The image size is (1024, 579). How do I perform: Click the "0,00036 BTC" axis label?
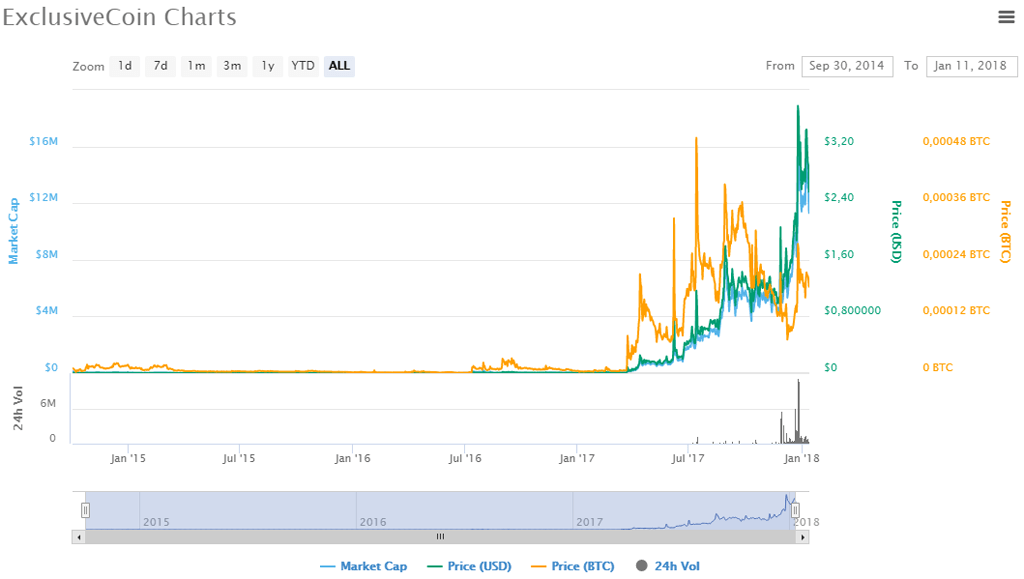point(956,197)
